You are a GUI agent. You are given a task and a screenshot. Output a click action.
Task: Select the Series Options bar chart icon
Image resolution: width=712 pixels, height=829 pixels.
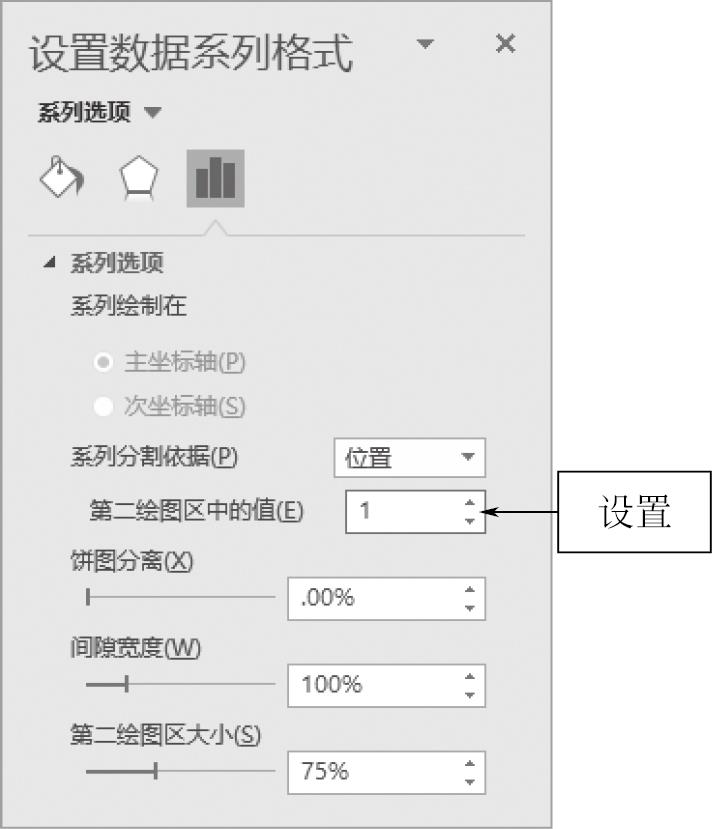tap(215, 179)
